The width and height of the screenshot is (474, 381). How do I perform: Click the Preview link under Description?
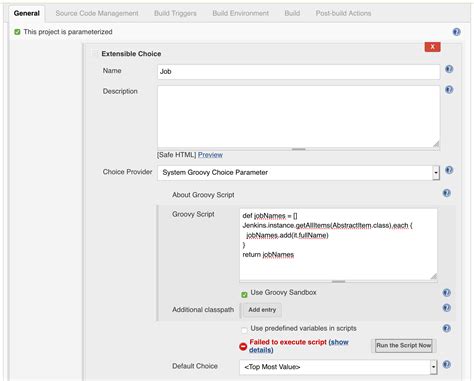pos(210,155)
